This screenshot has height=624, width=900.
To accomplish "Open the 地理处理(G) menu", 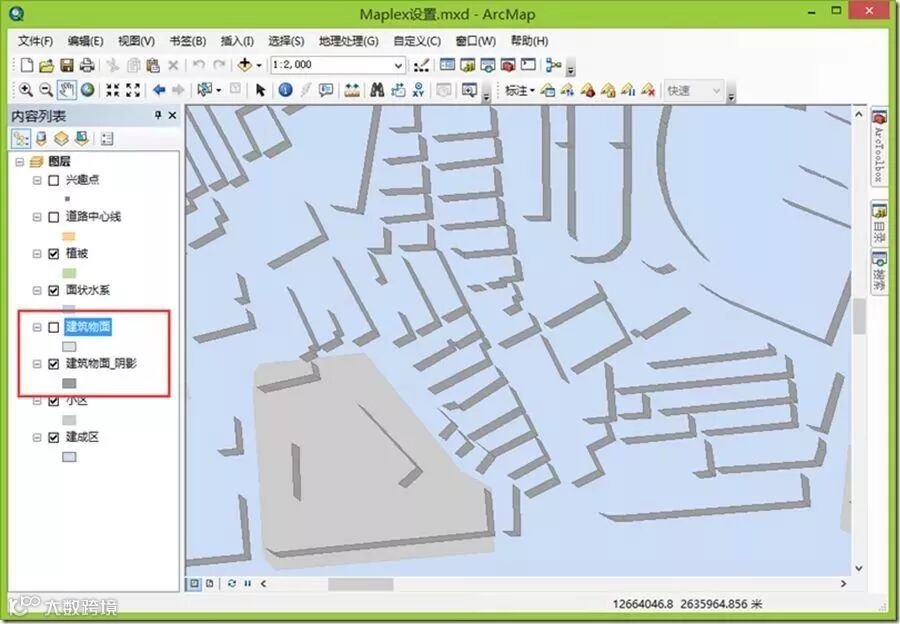I will (348, 41).
